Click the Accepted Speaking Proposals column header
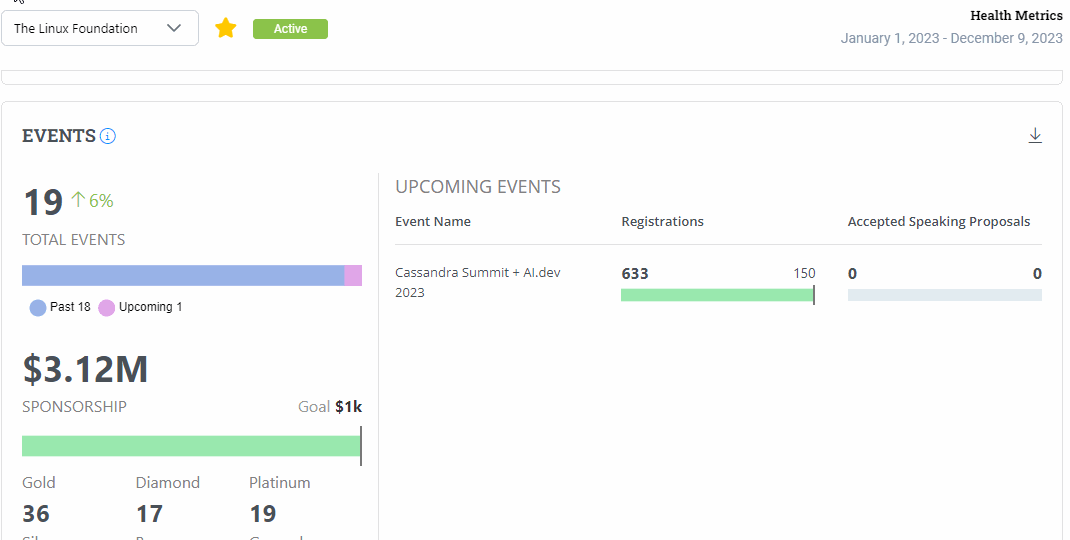 tap(938, 222)
